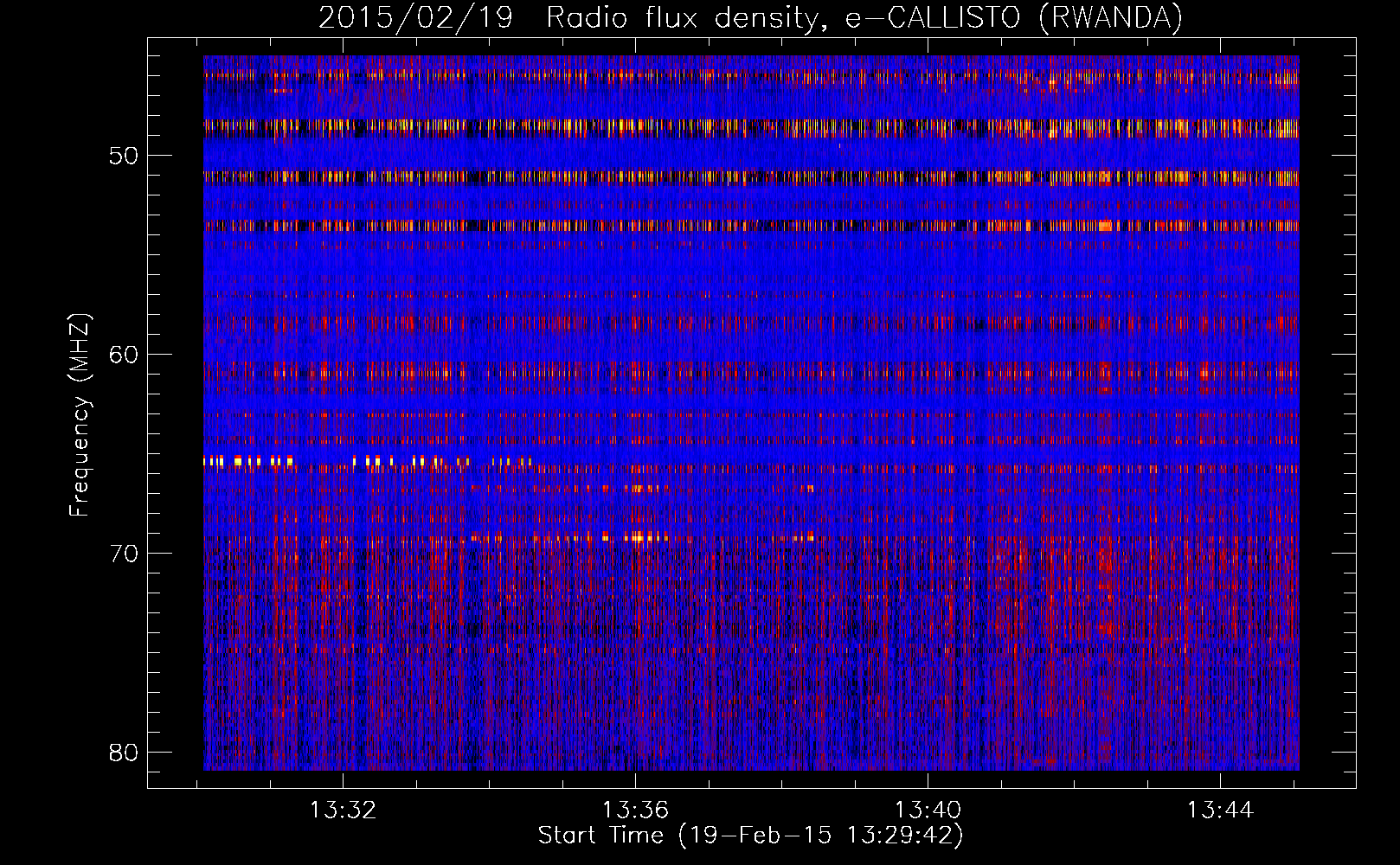Click the 13:36 time axis label
The width and height of the screenshot is (1400, 865).
(x=636, y=811)
